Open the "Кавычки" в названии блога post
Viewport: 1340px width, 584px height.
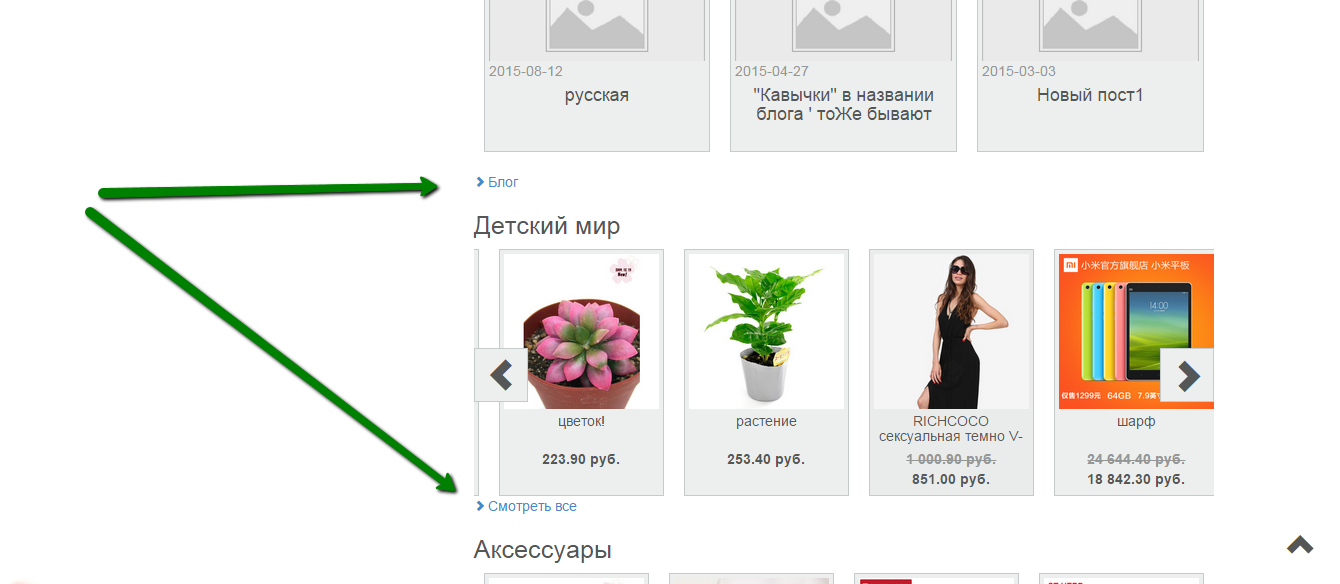[x=843, y=105]
